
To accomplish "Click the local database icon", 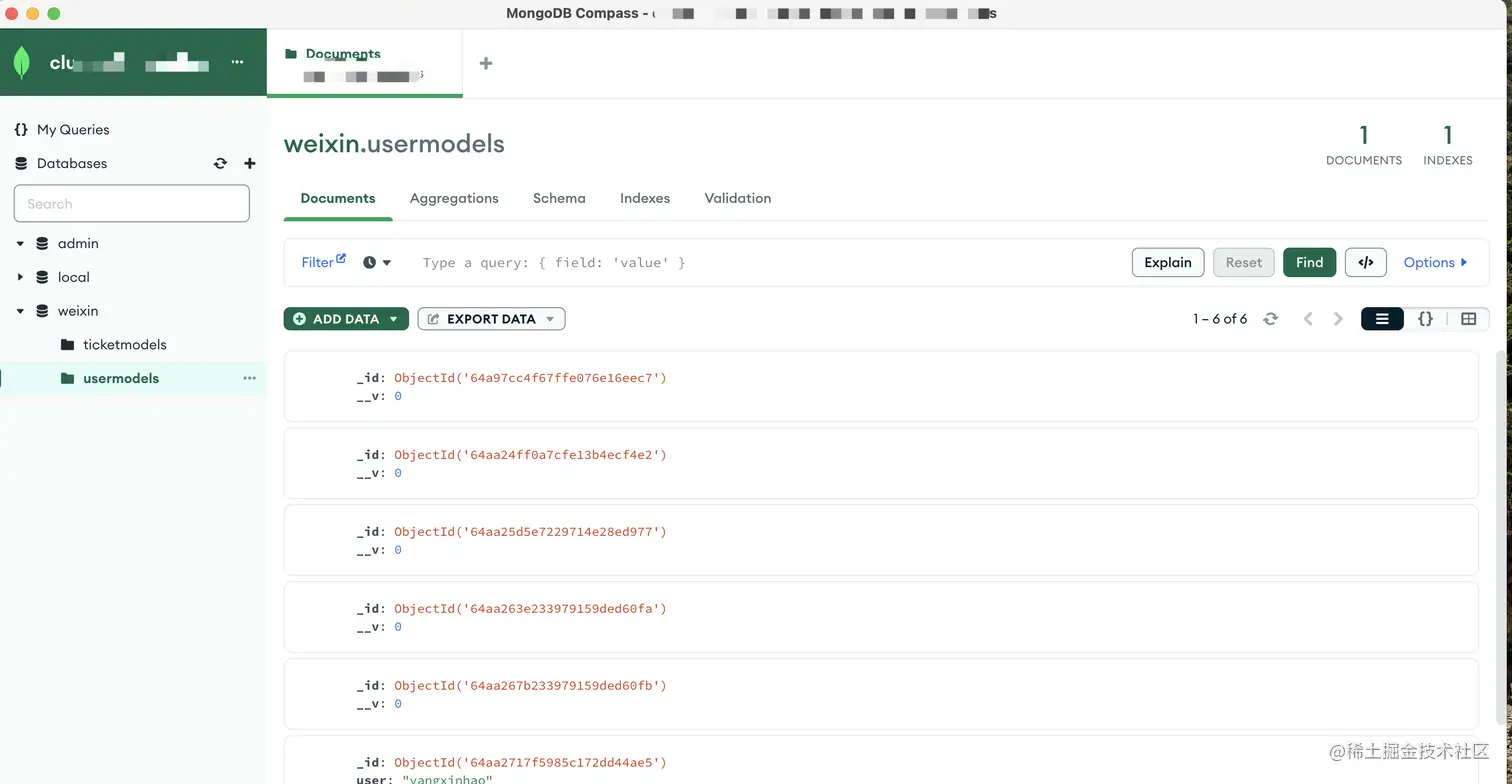I will (x=42, y=277).
